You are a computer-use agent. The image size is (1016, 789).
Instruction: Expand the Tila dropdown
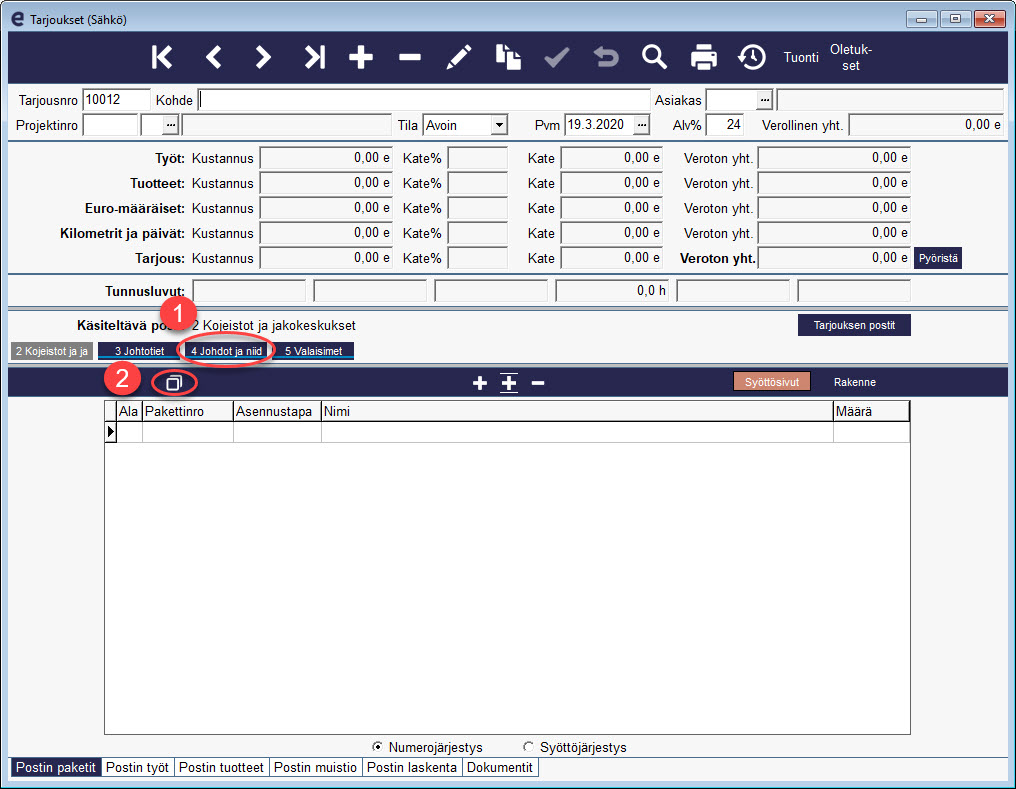tap(498, 125)
